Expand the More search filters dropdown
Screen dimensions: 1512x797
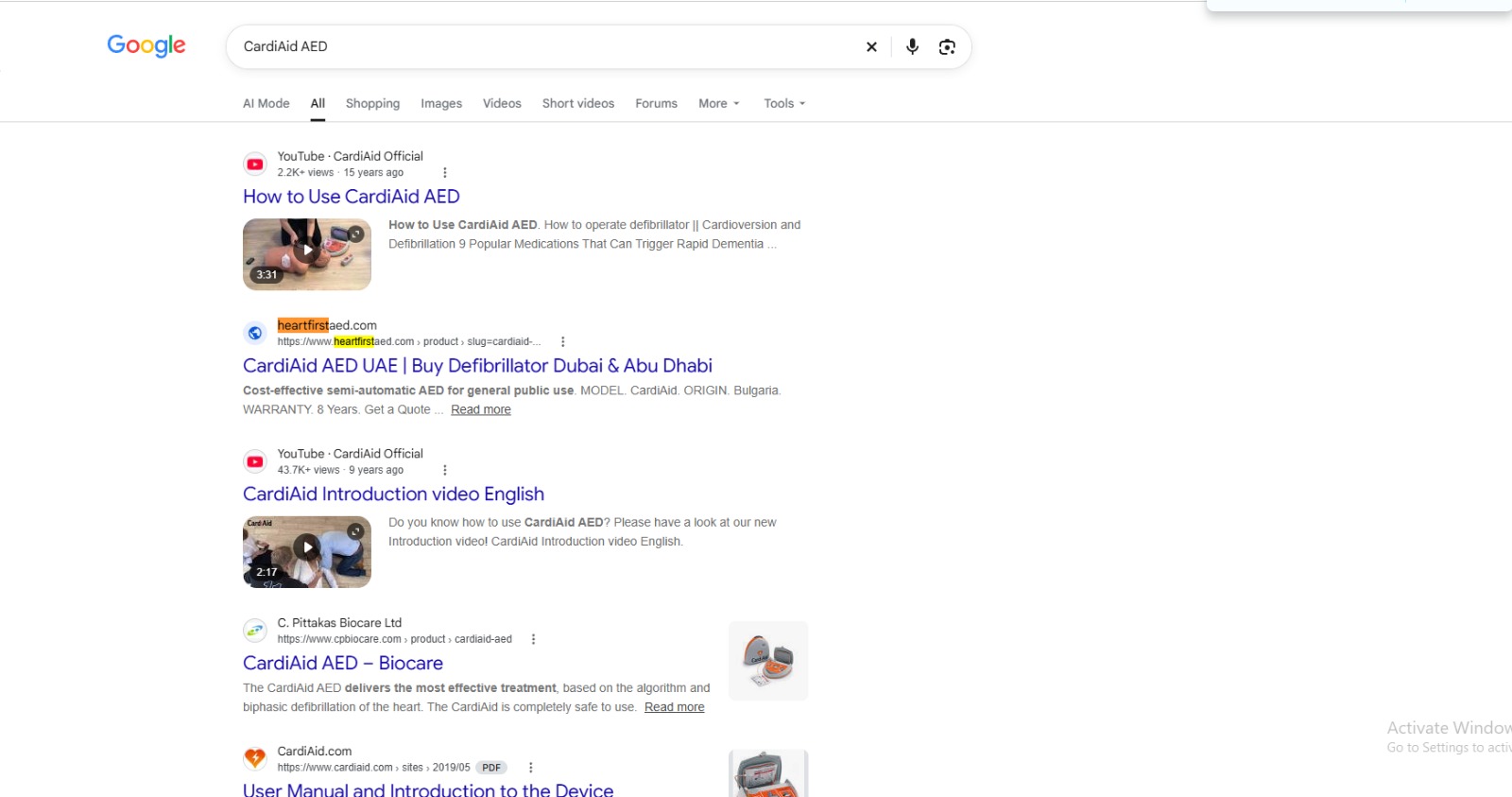719,103
